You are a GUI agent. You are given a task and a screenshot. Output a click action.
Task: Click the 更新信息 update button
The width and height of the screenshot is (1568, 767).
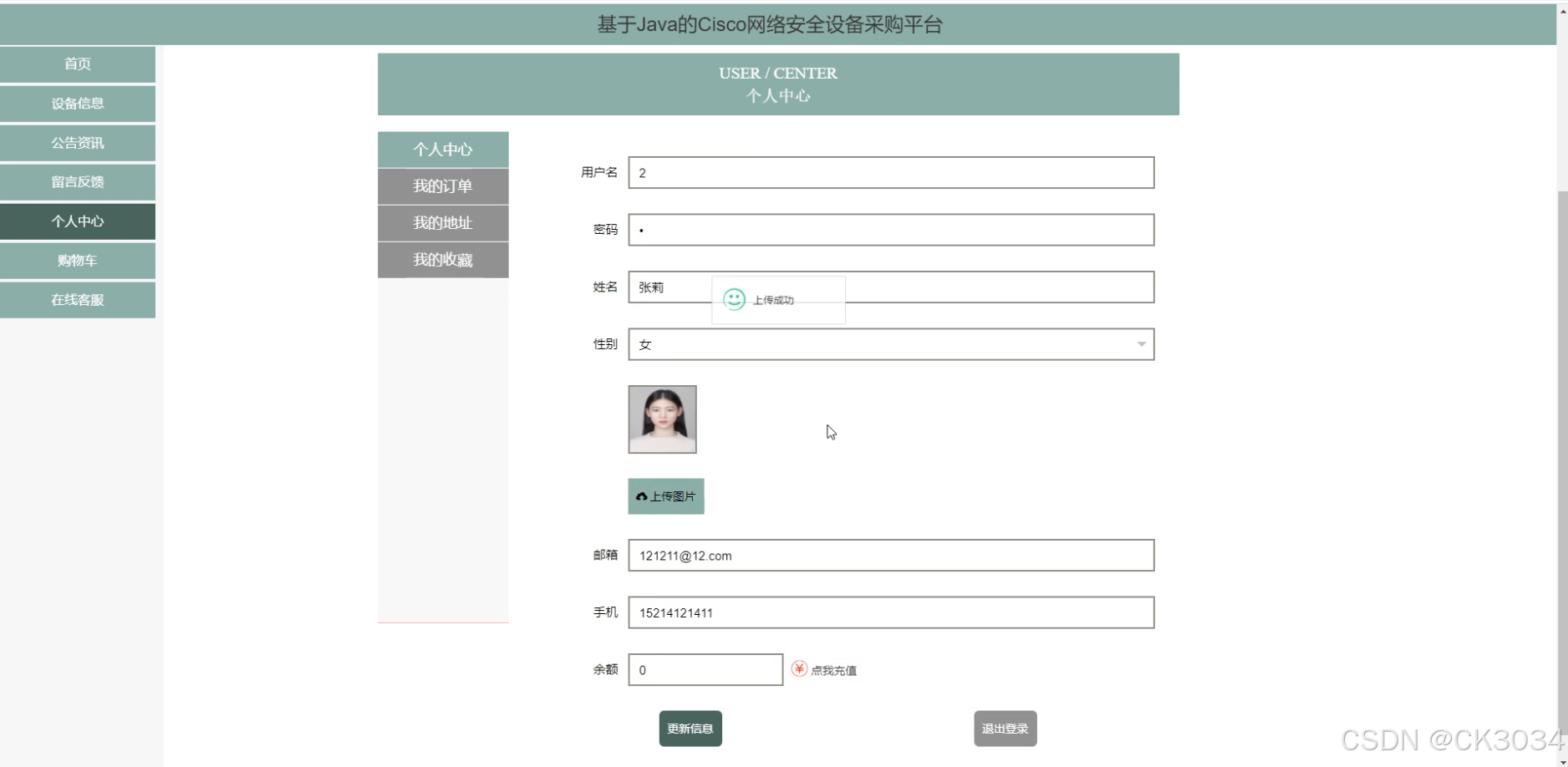click(690, 728)
